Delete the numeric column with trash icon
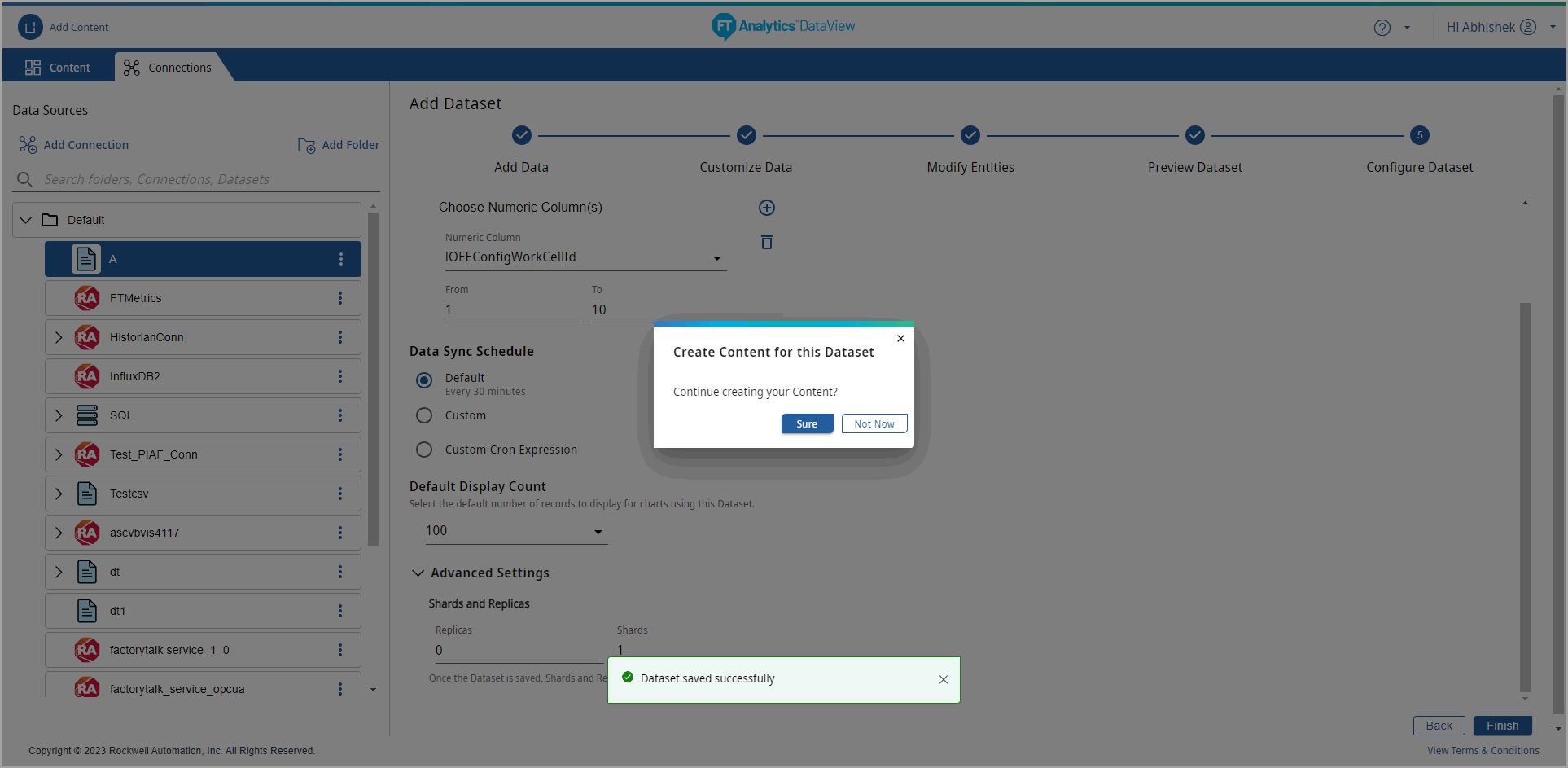This screenshot has width=1568, height=768. point(766,242)
